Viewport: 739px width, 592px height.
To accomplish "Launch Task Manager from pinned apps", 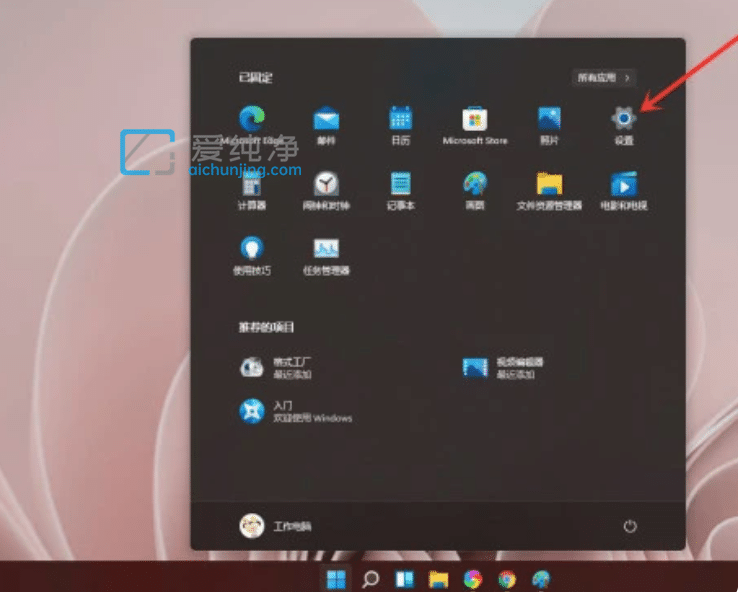I will pos(326,248).
